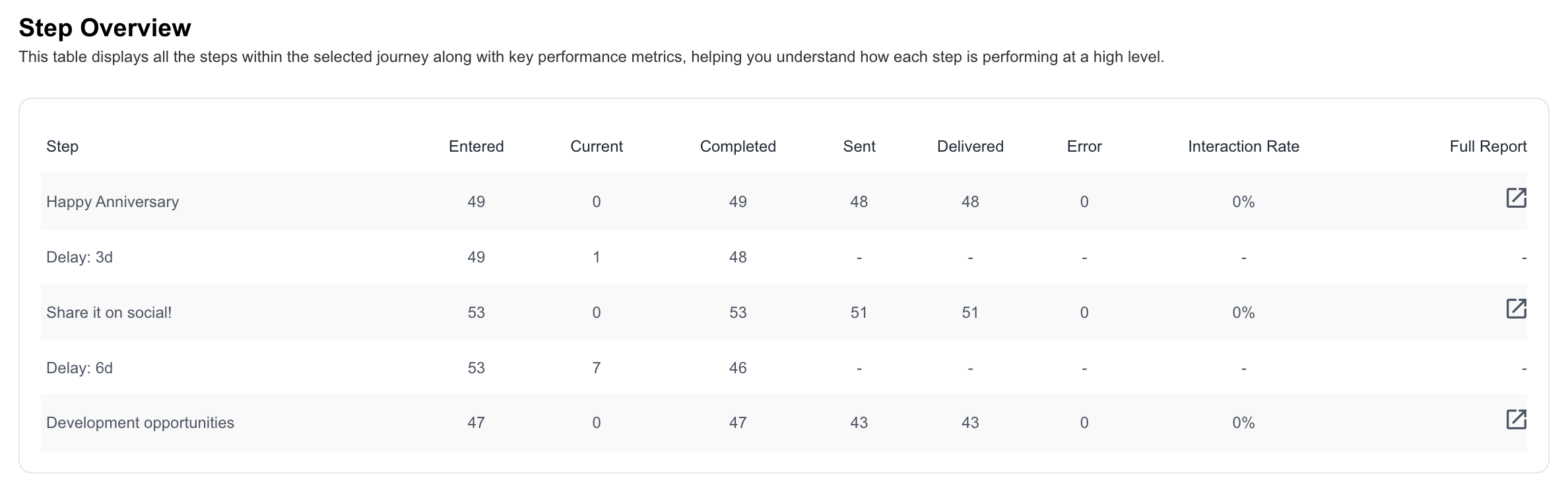1568x488 pixels.
Task: Open full report for Happy Anniversary
Action: point(1516,198)
